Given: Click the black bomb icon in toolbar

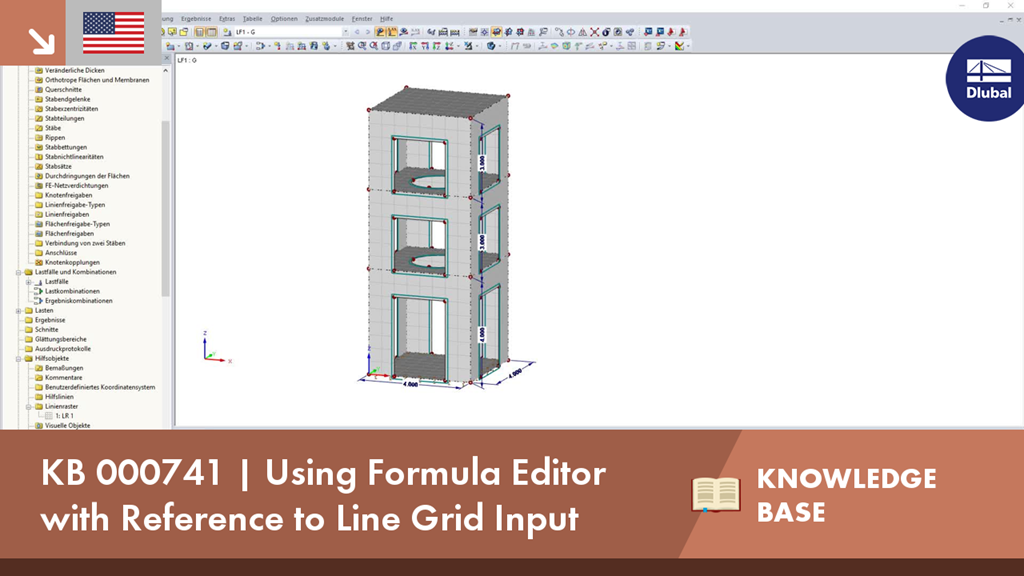Looking at the screenshot, I should coord(606,31).
